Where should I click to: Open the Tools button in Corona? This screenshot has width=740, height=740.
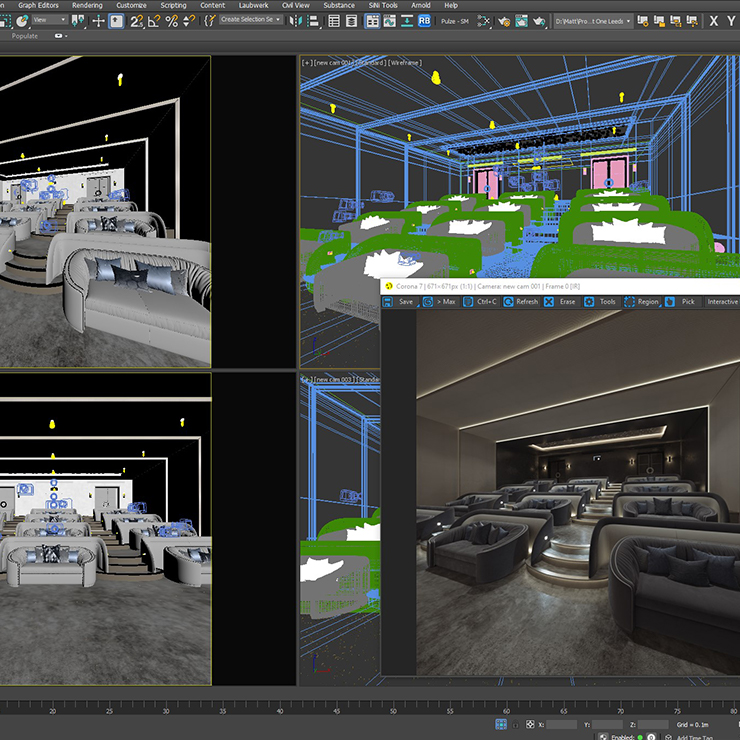pyautogui.click(x=600, y=302)
